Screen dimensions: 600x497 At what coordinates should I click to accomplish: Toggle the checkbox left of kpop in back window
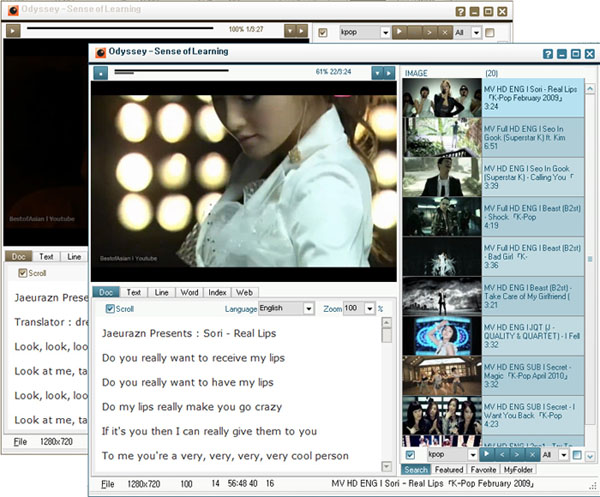[x=323, y=33]
